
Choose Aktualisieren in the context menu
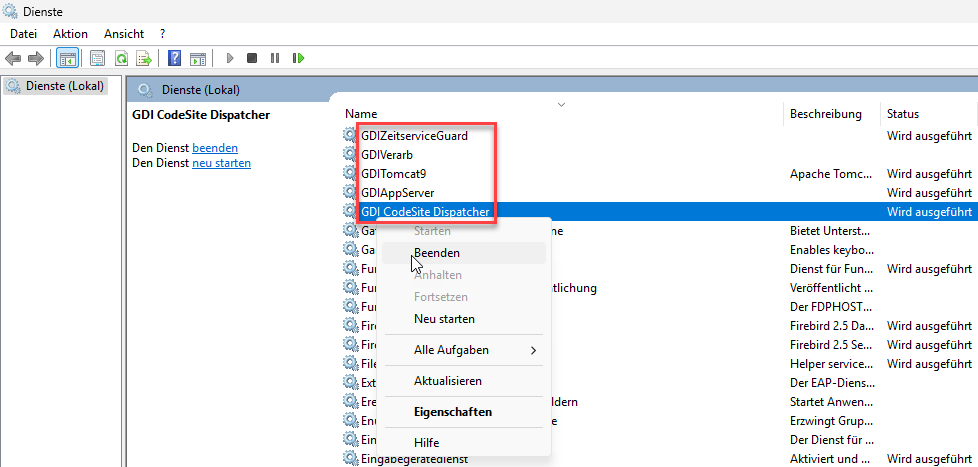(464, 381)
